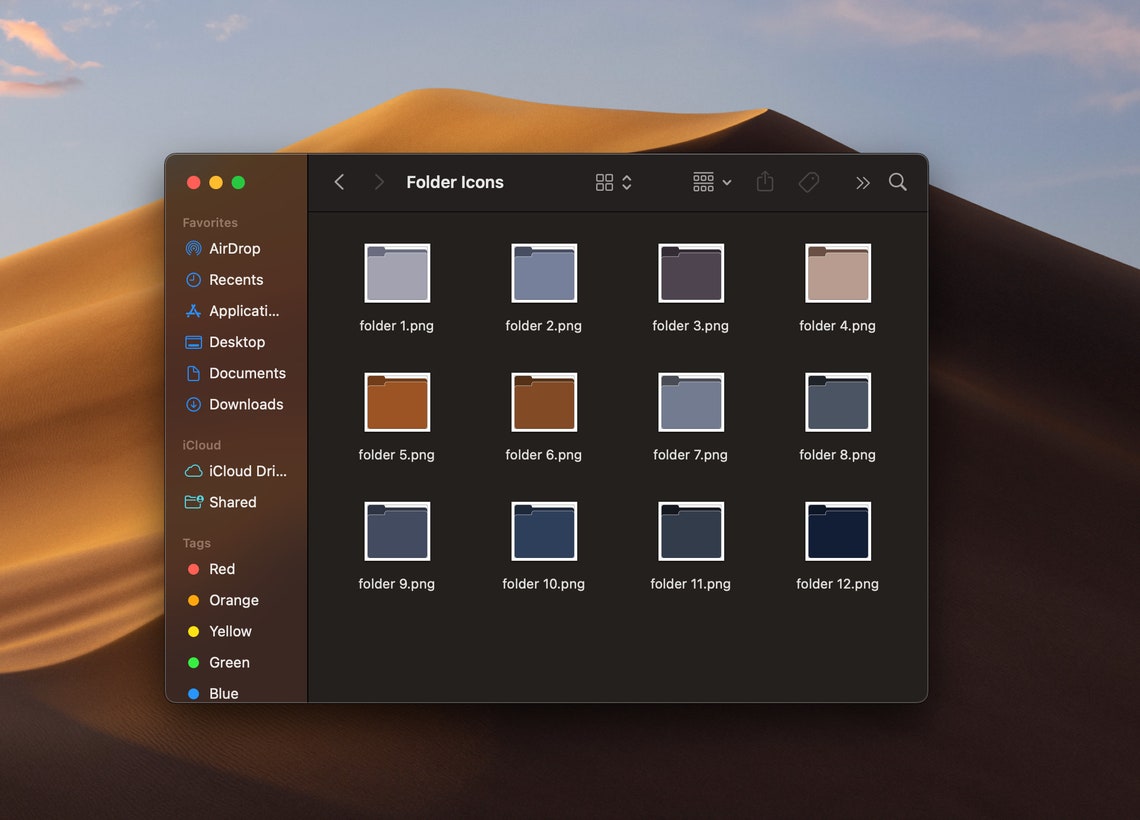Activate the search field

897,182
